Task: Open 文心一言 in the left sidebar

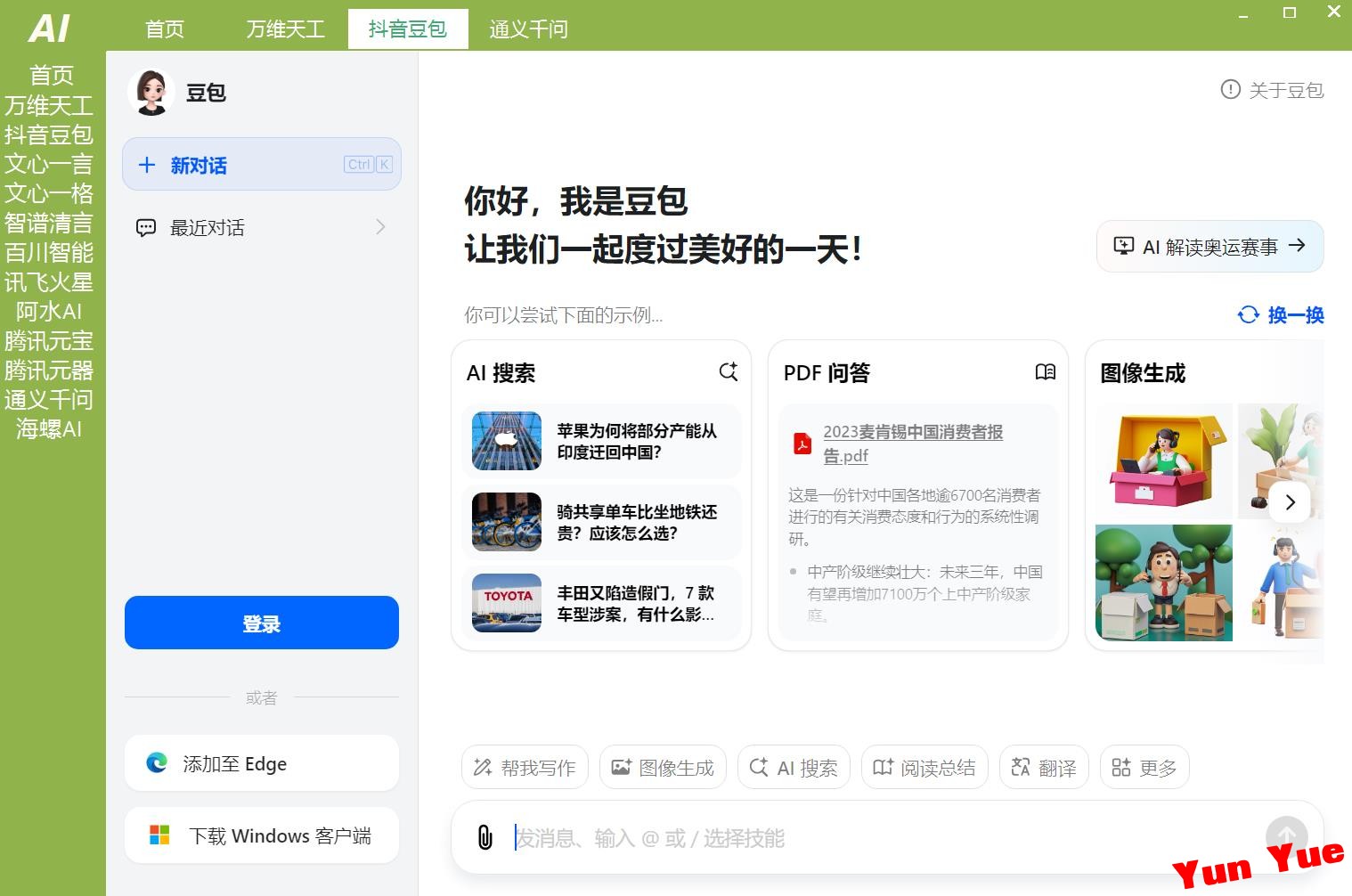Action: (49, 164)
